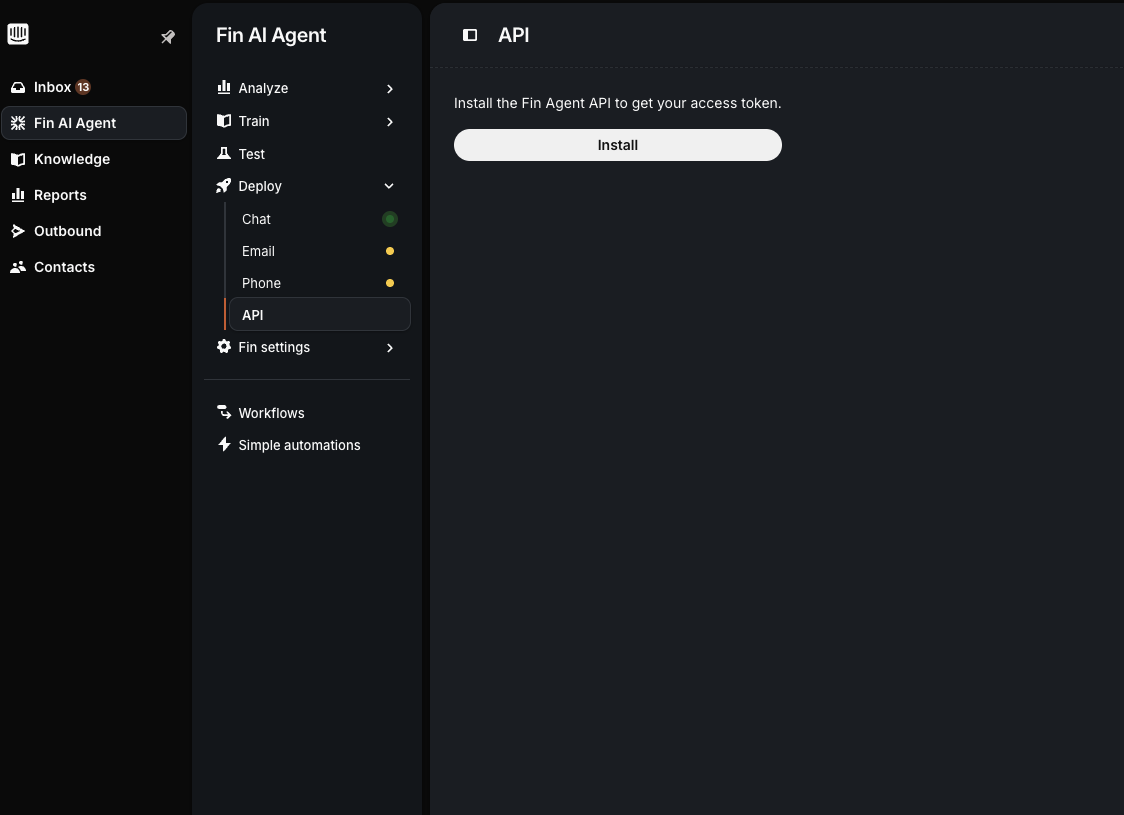Open the Knowledge book icon
1124x815 pixels.
(x=18, y=159)
